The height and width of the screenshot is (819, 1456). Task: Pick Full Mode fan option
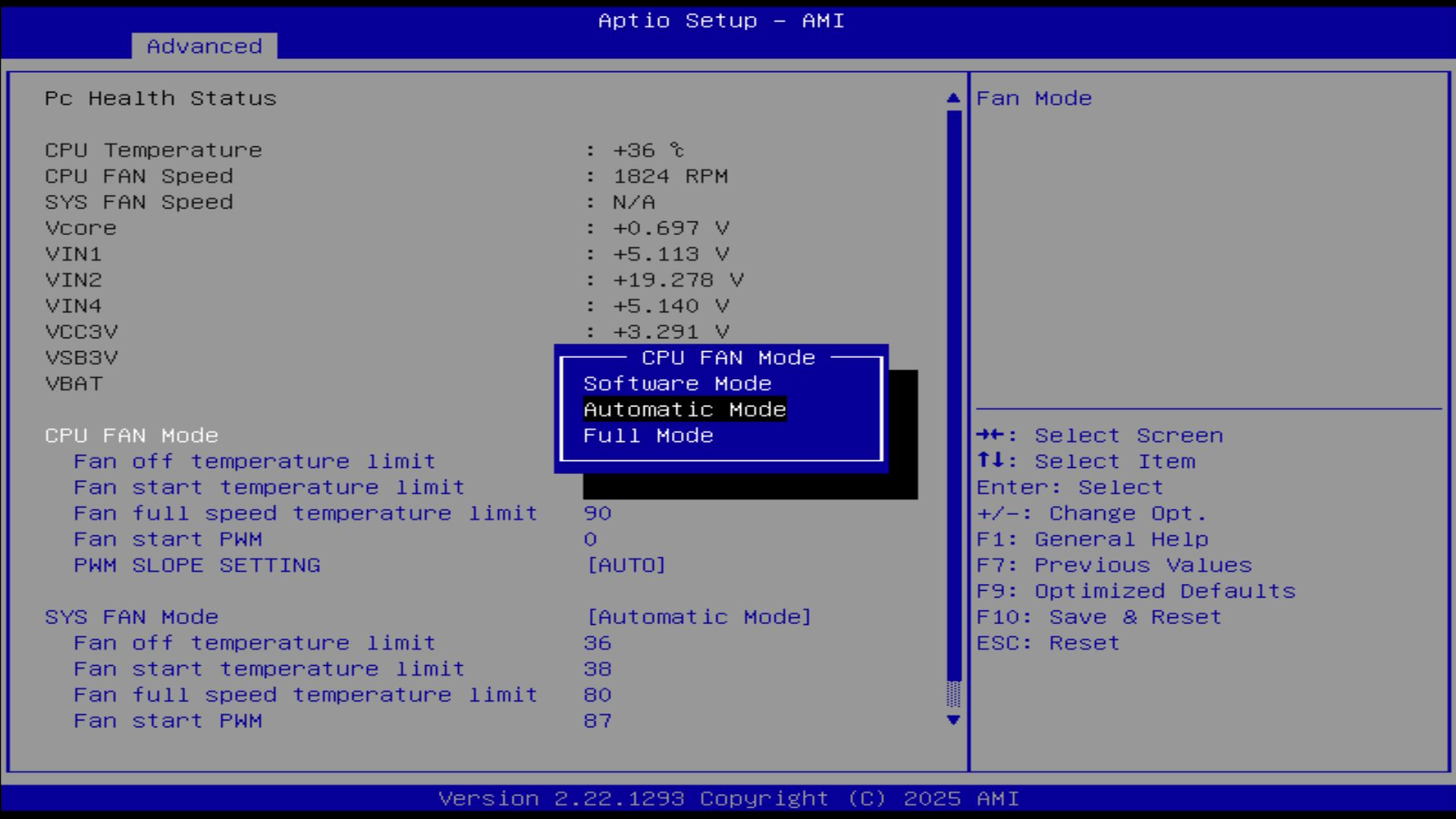pos(648,435)
